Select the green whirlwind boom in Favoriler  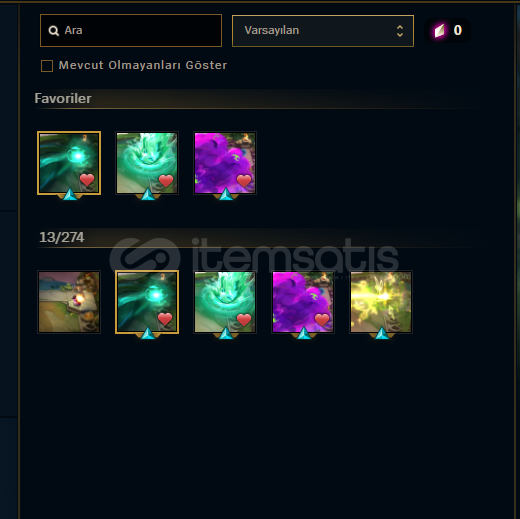click(147, 163)
